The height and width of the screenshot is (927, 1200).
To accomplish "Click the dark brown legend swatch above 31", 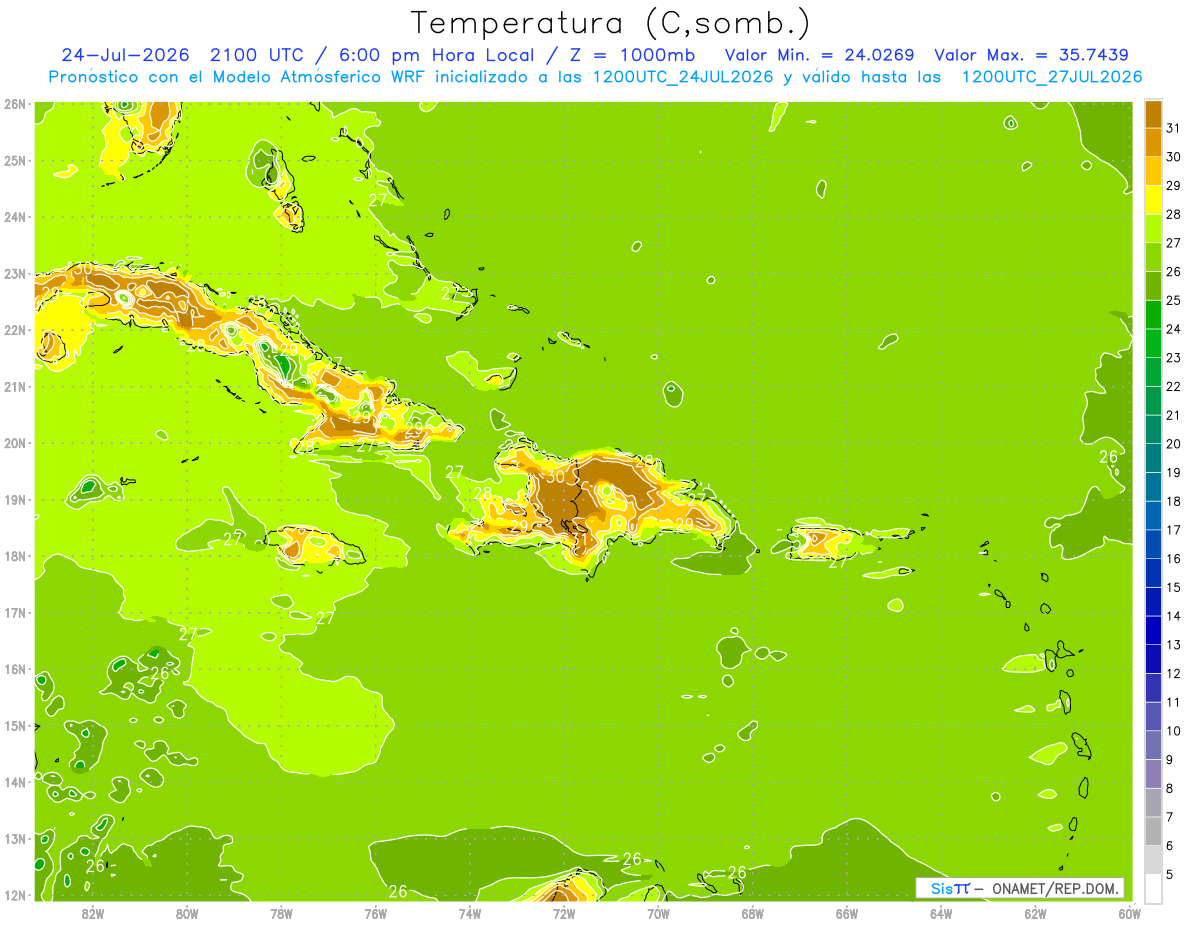I will [x=1153, y=113].
